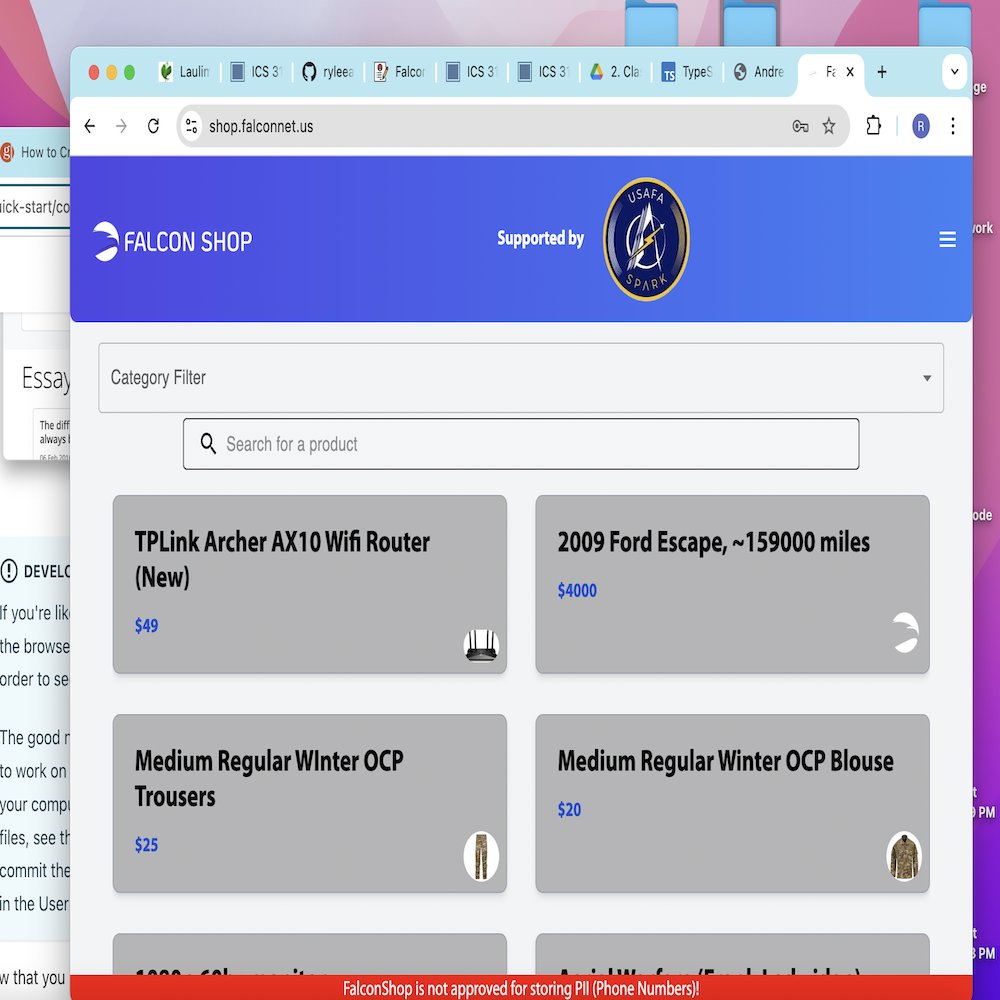Click the address bar URL
Screen dimensions: 1000x1000
(x=261, y=126)
